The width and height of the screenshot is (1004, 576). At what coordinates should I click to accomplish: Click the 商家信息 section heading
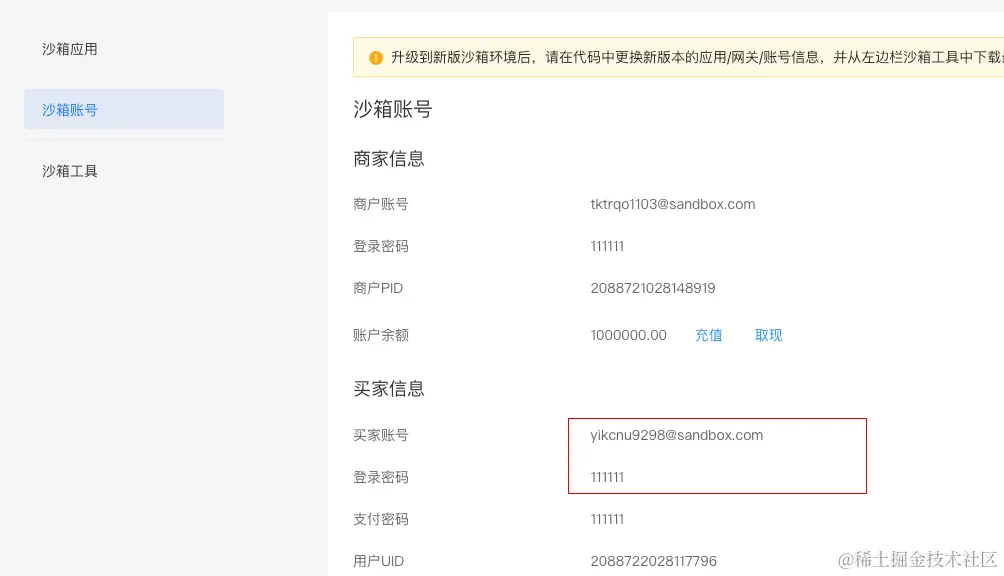[389, 159]
